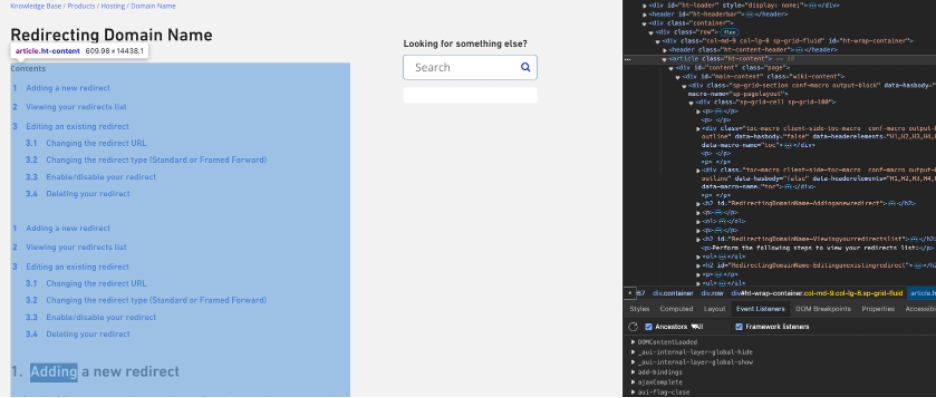Click Viewing your redirects list in first contents list

76,107
